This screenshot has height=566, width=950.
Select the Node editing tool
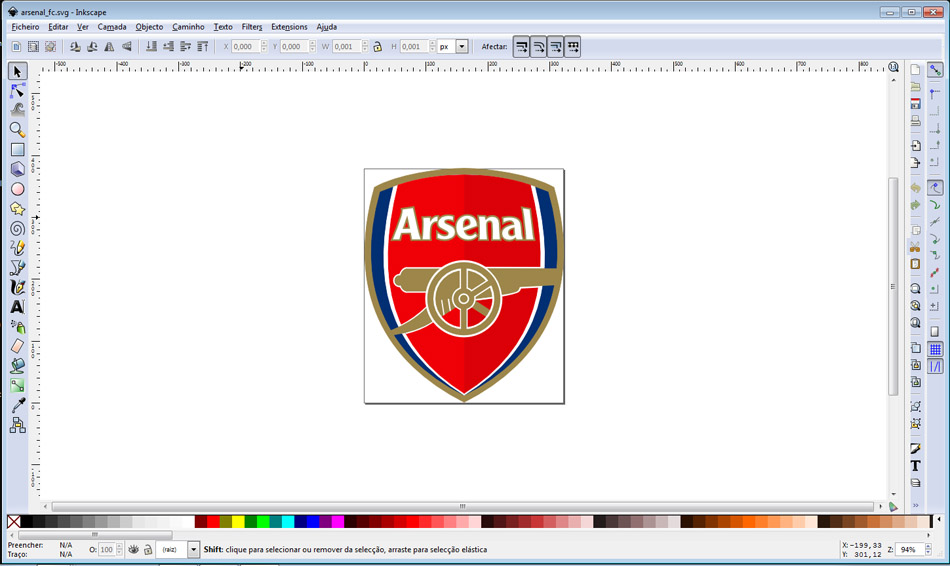(x=17, y=91)
